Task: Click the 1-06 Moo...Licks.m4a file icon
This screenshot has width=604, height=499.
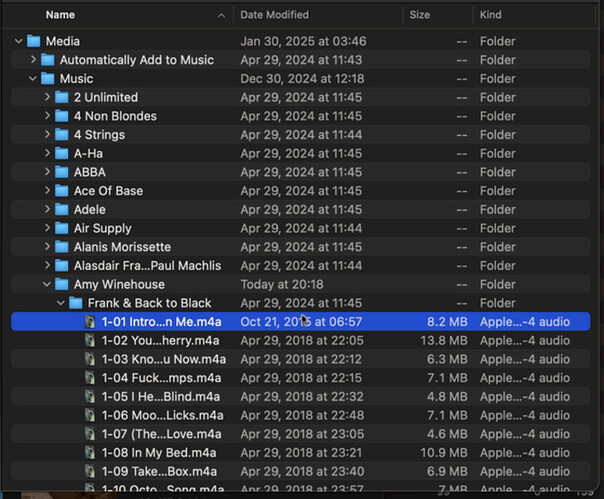Action: 90,415
